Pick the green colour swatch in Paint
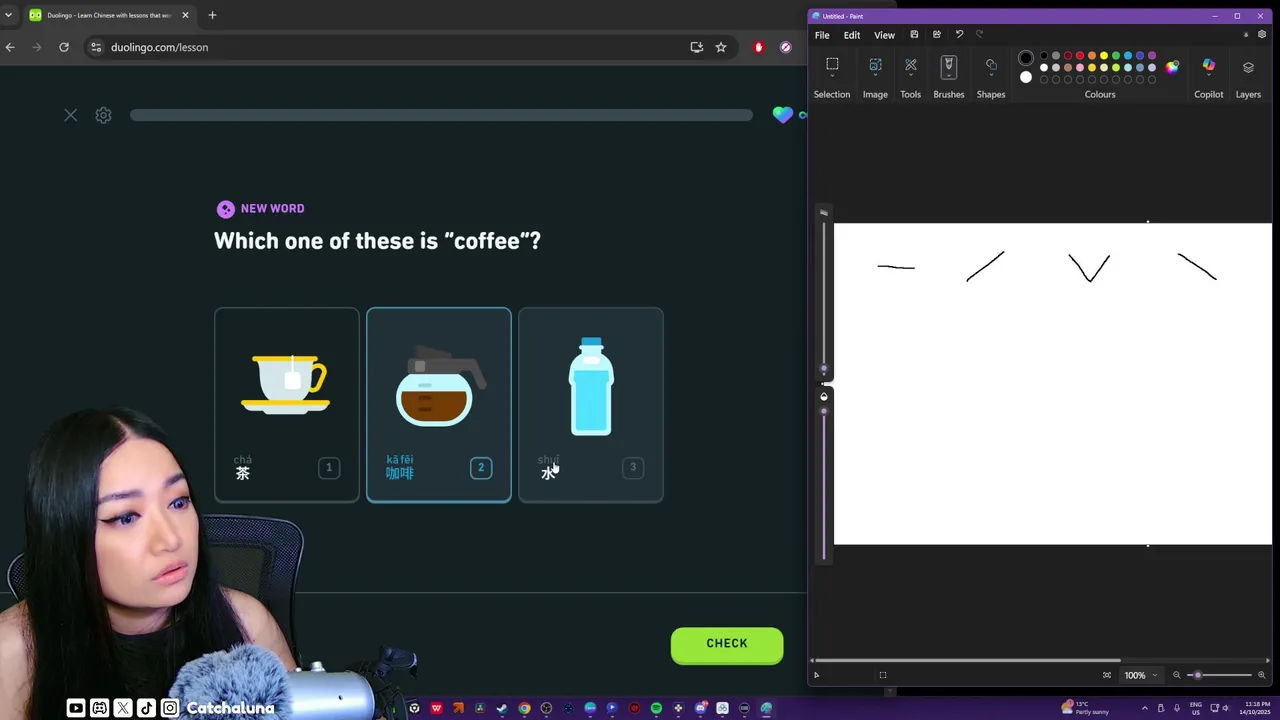 click(x=1116, y=56)
